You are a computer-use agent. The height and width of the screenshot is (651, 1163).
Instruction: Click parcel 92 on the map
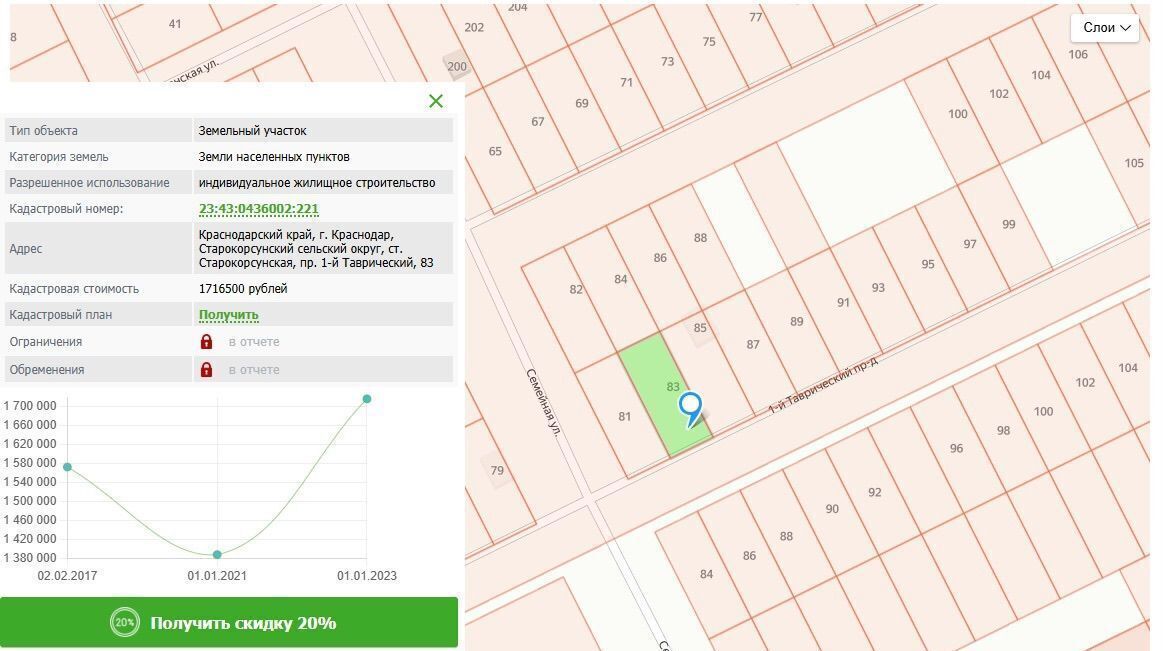tap(875, 492)
